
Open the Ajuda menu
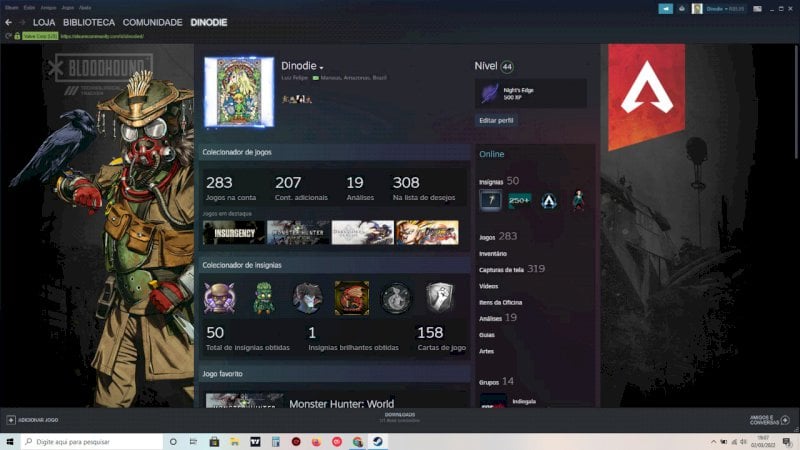[85, 8]
